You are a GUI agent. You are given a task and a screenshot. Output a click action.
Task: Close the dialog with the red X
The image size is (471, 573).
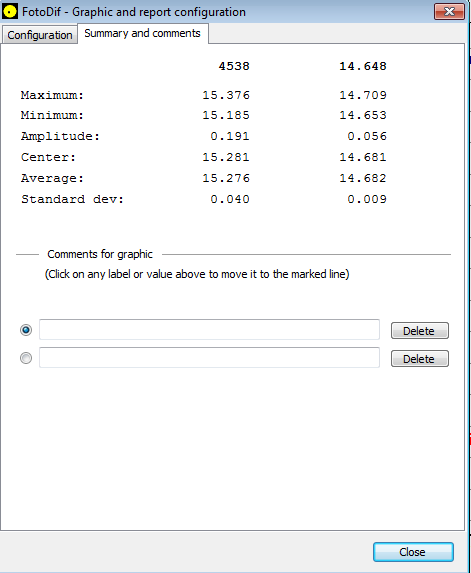click(449, 12)
